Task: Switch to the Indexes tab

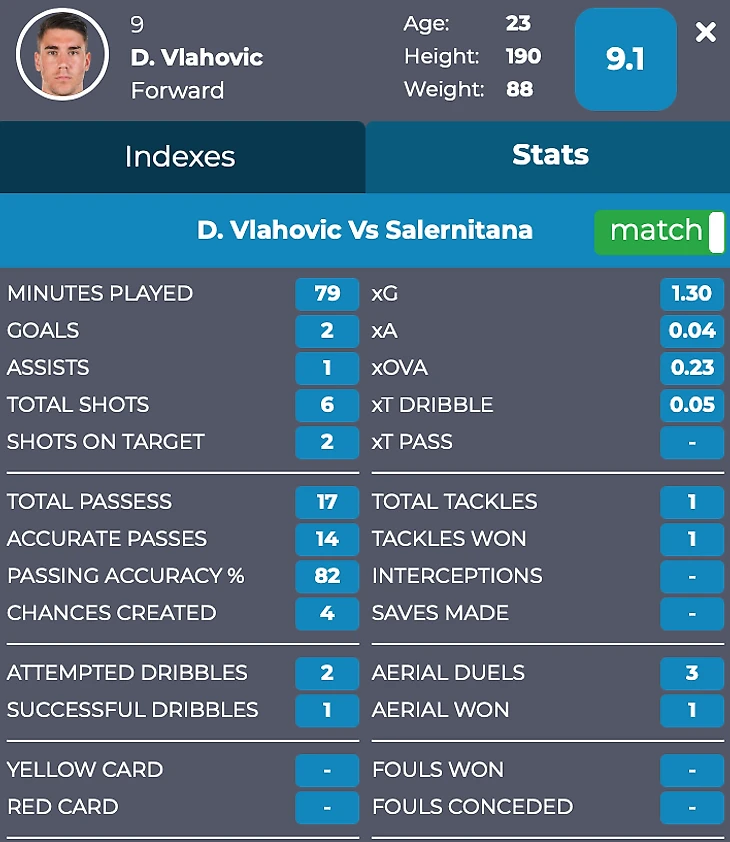Action: coord(181,157)
